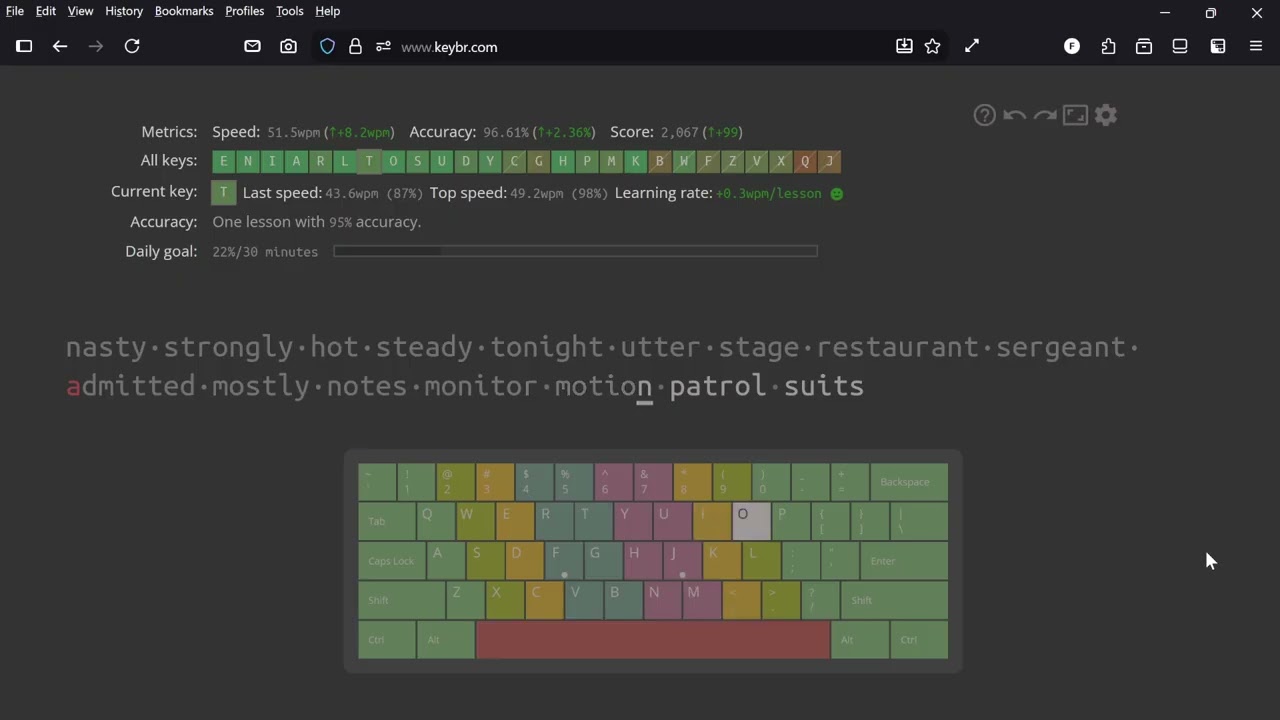Image resolution: width=1280 pixels, height=720 pixels.
Task: Open keybr help via the question mark icon
Action: (x=985, y=115)
